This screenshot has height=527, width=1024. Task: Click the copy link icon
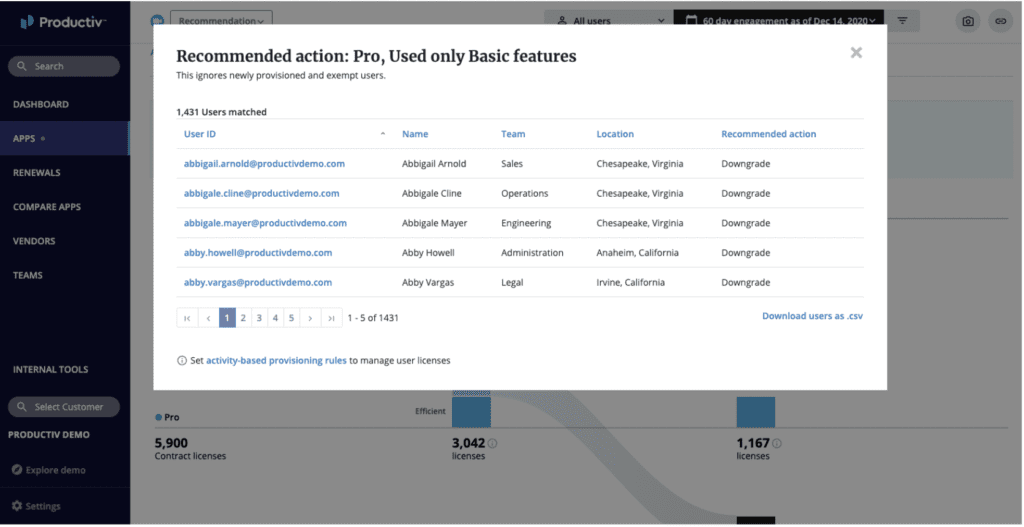[x=998, y=21]
